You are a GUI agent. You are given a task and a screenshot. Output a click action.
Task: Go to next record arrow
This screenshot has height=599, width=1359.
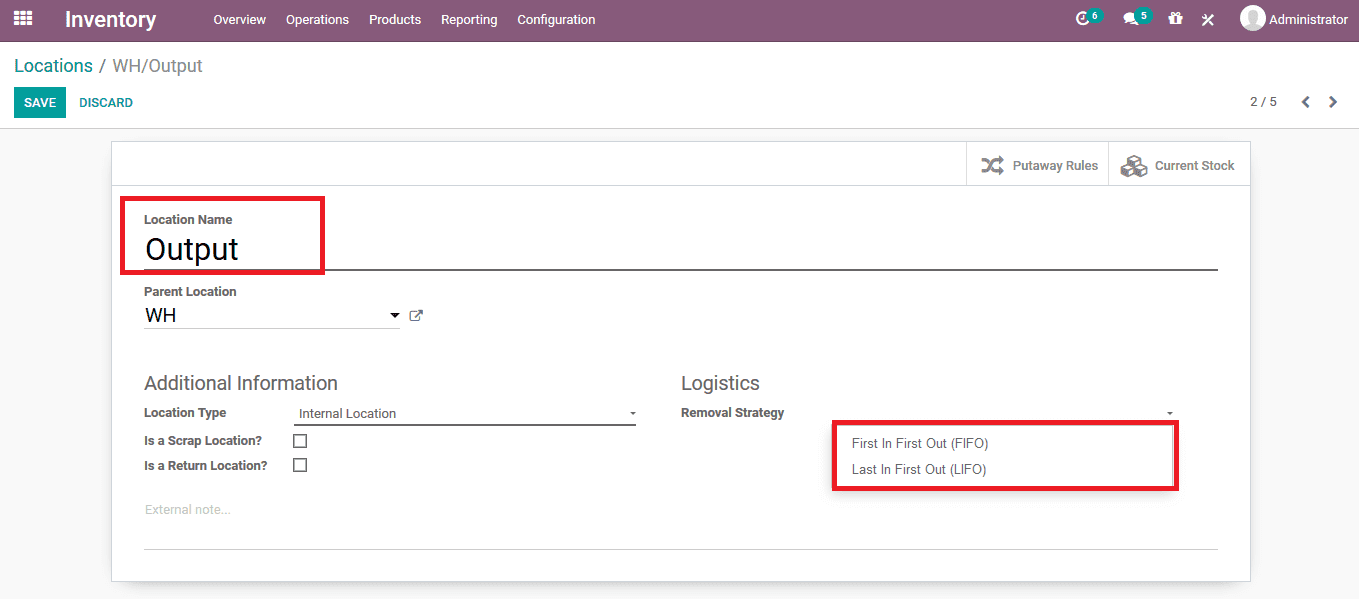pos(1333,102)
